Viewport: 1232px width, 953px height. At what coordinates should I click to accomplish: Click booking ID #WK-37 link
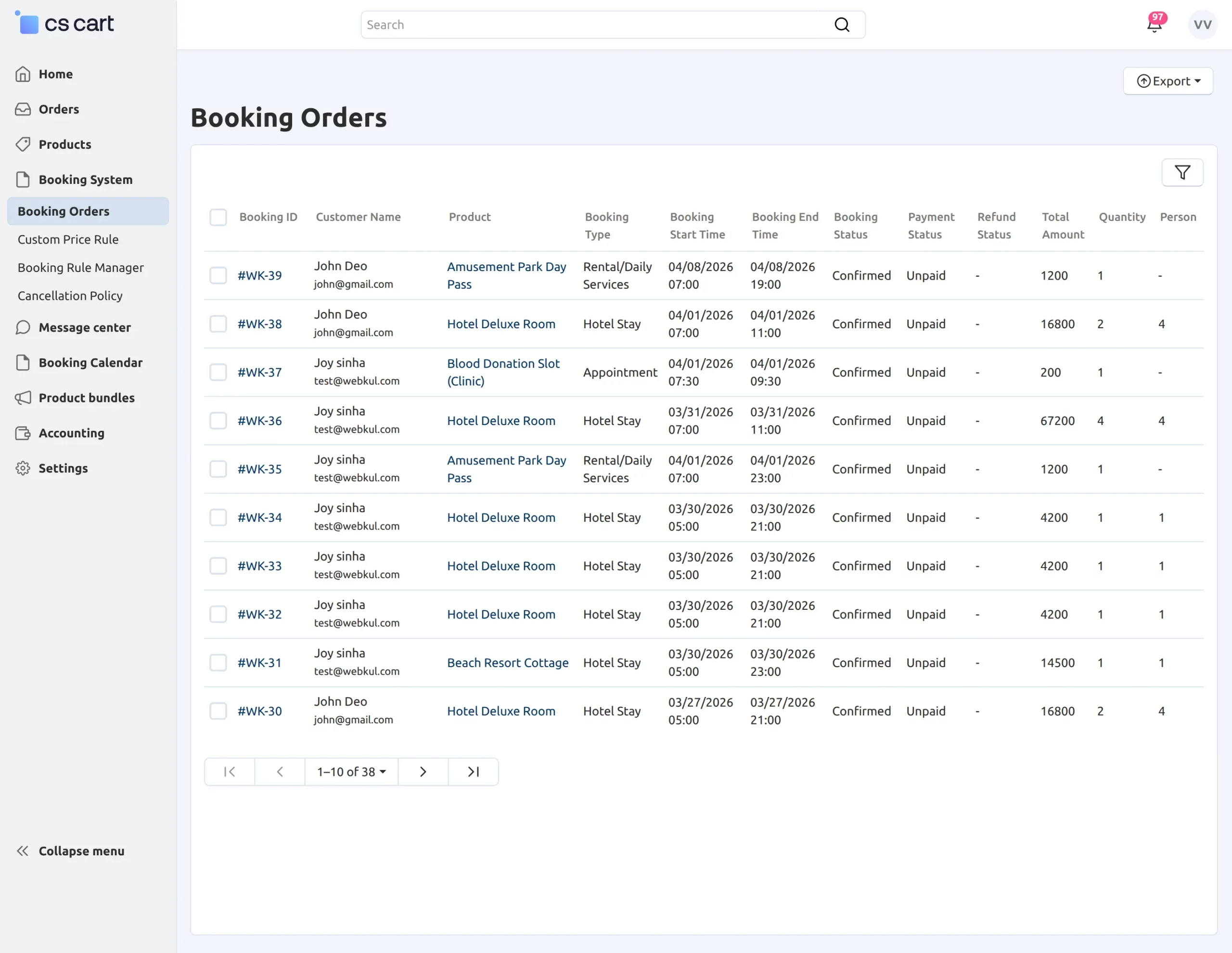(259, 372)
